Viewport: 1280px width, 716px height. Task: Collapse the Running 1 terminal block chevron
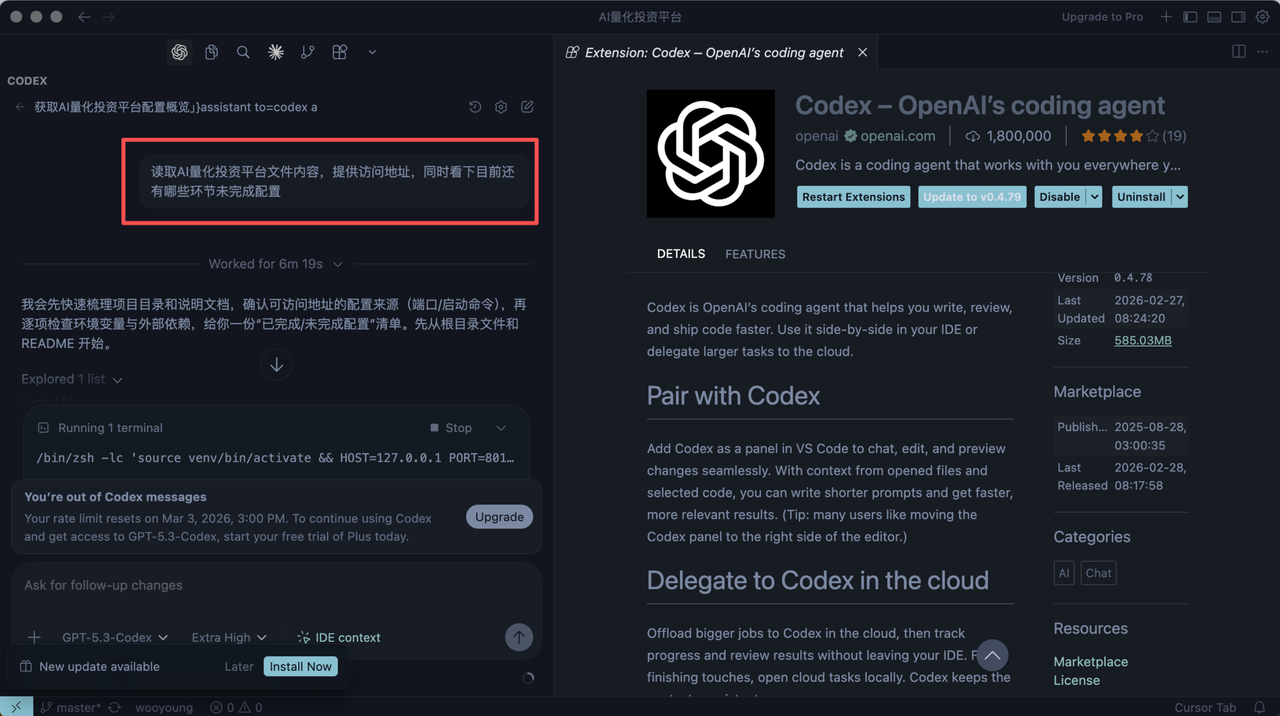[501, 428]
